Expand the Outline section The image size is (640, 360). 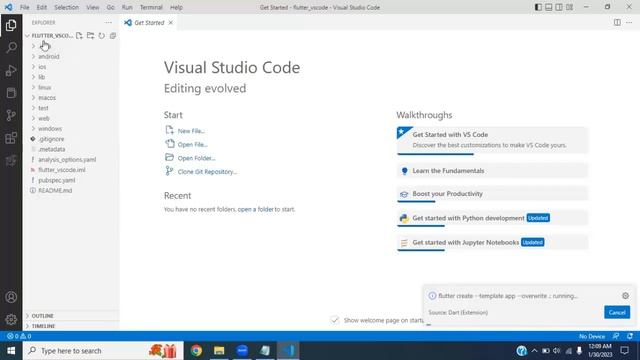pyautogui.click(x=42, y=316)
